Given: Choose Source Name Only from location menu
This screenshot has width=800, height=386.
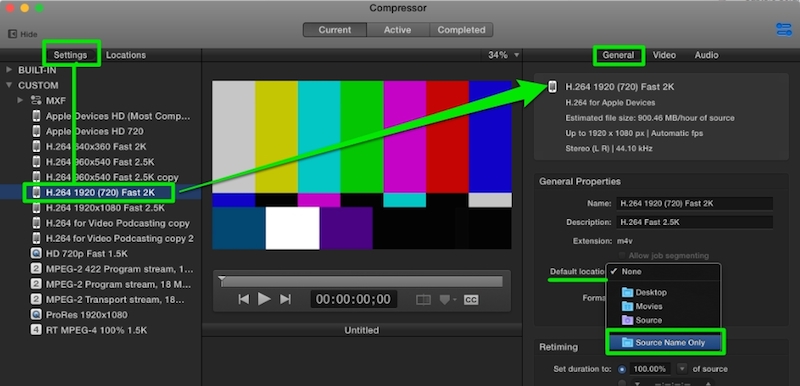Looking at the screenshot, I should 664,343.
